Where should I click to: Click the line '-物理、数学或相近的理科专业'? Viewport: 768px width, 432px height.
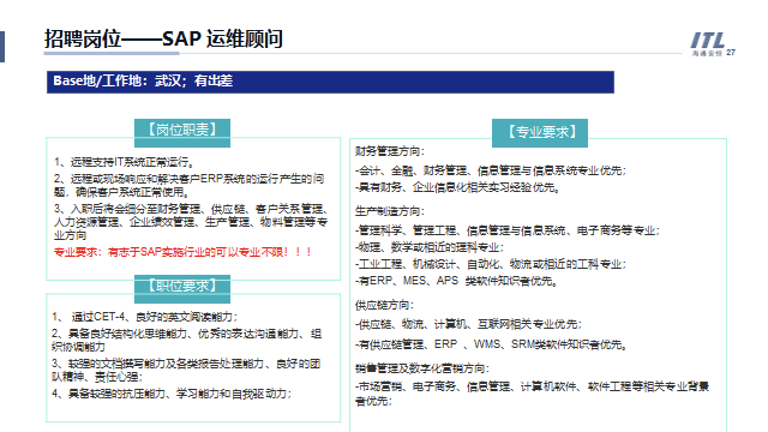point(430,247)
